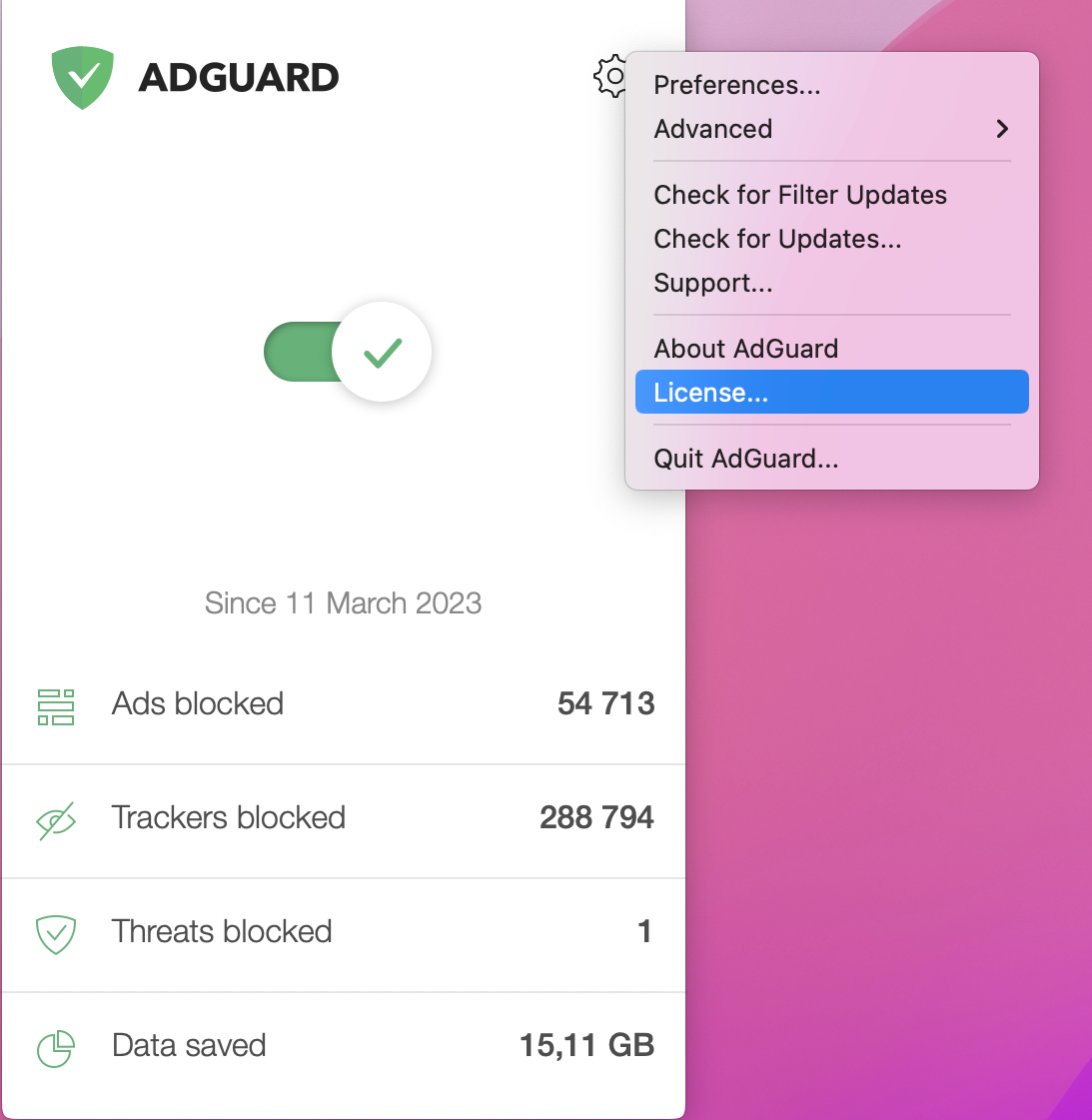Select About AdGuard

(x=746, y=349)
